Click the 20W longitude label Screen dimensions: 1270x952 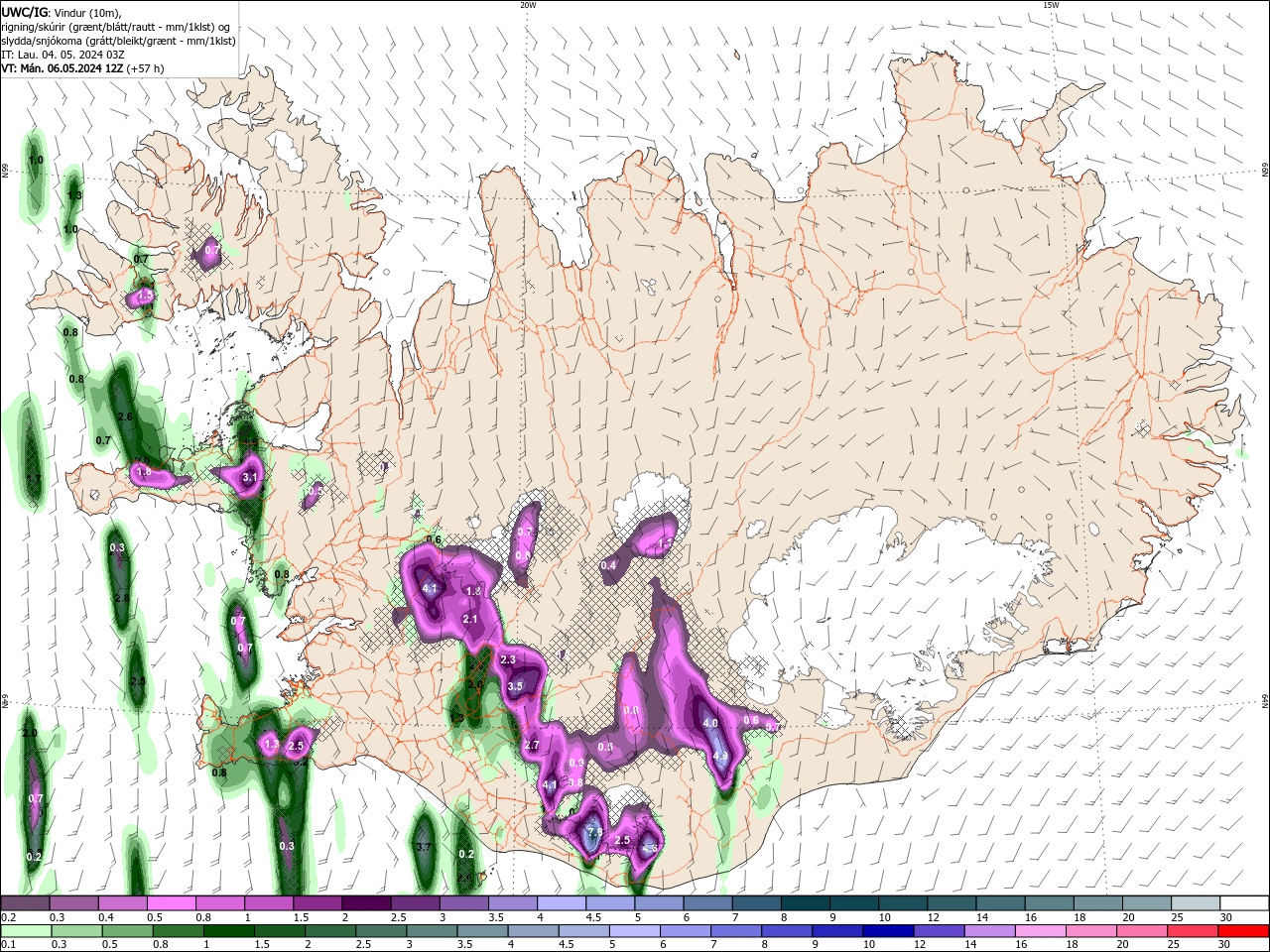tap(528, 5)
